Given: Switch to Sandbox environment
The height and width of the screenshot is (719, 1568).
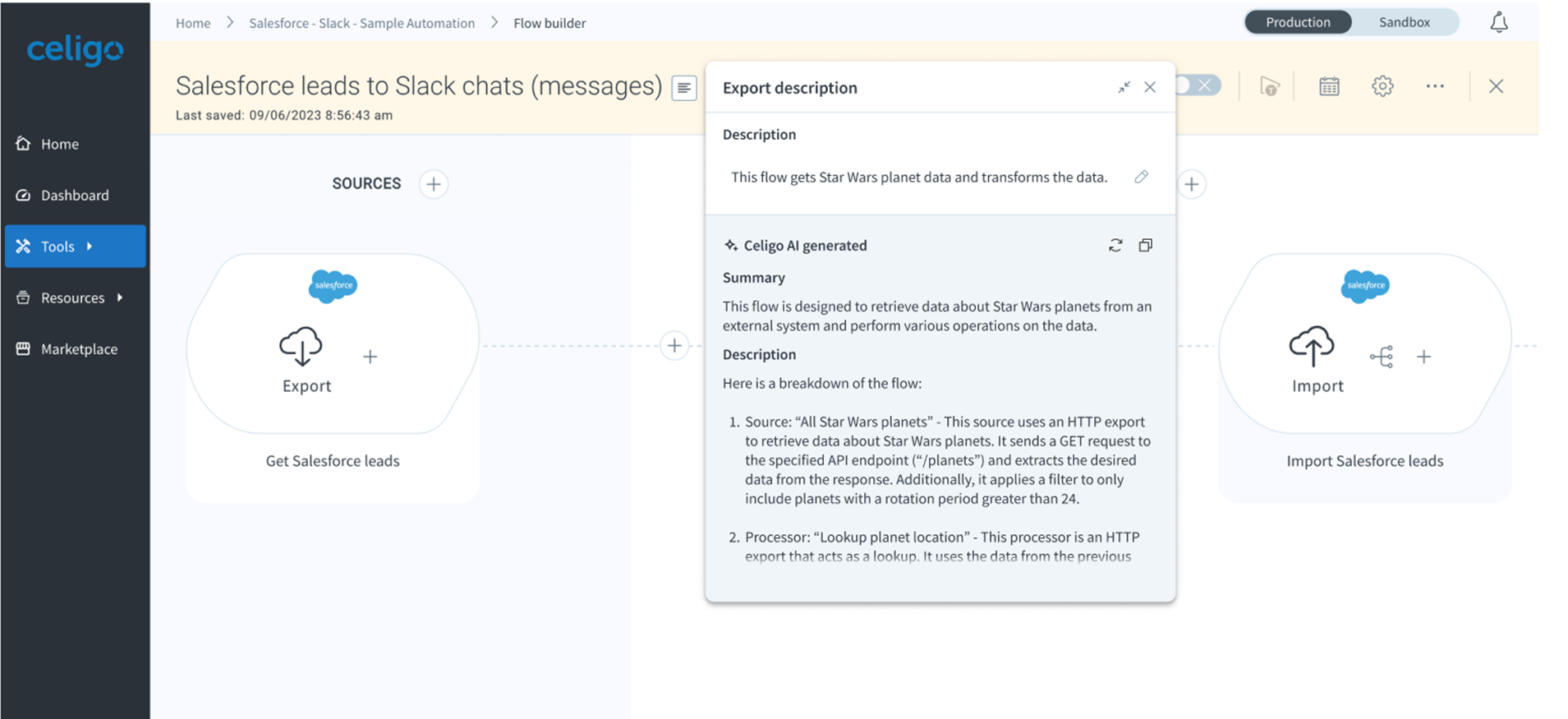Looking at the screenshot, I should (1404, 22).
